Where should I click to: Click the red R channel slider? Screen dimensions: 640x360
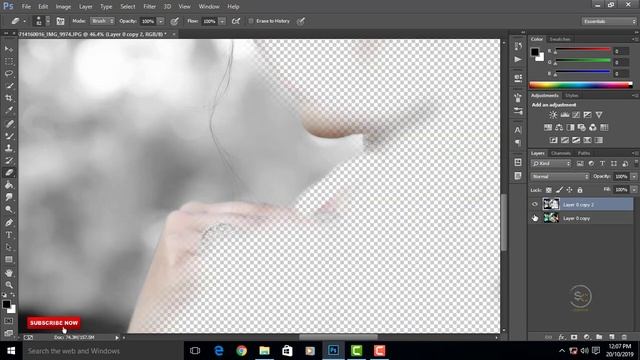(x=583, y=50)
